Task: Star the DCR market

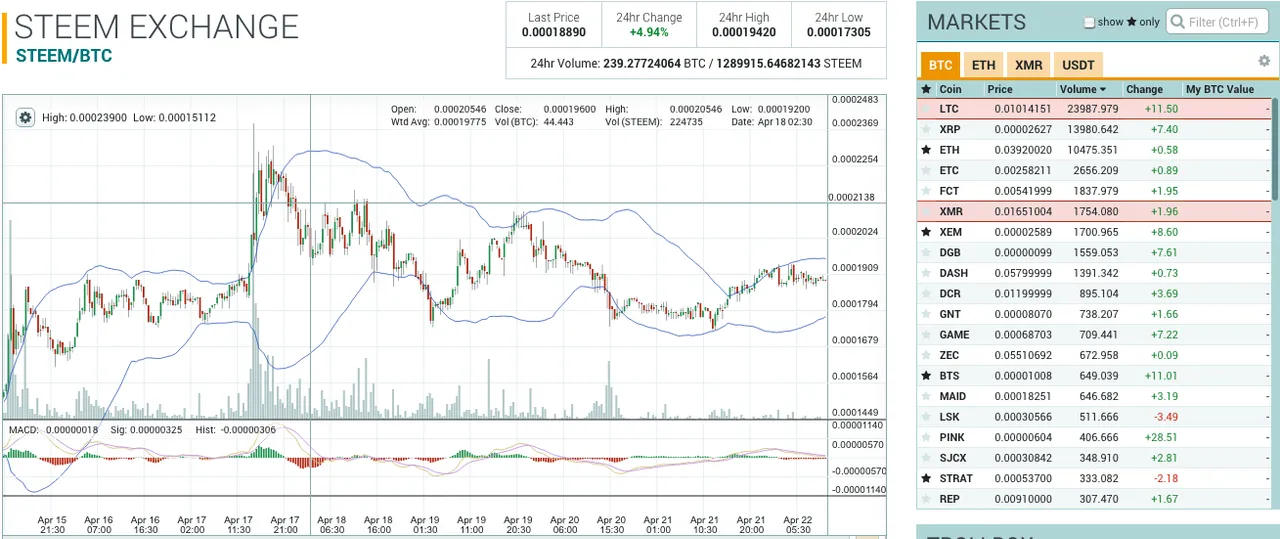Action: point(926,293)
